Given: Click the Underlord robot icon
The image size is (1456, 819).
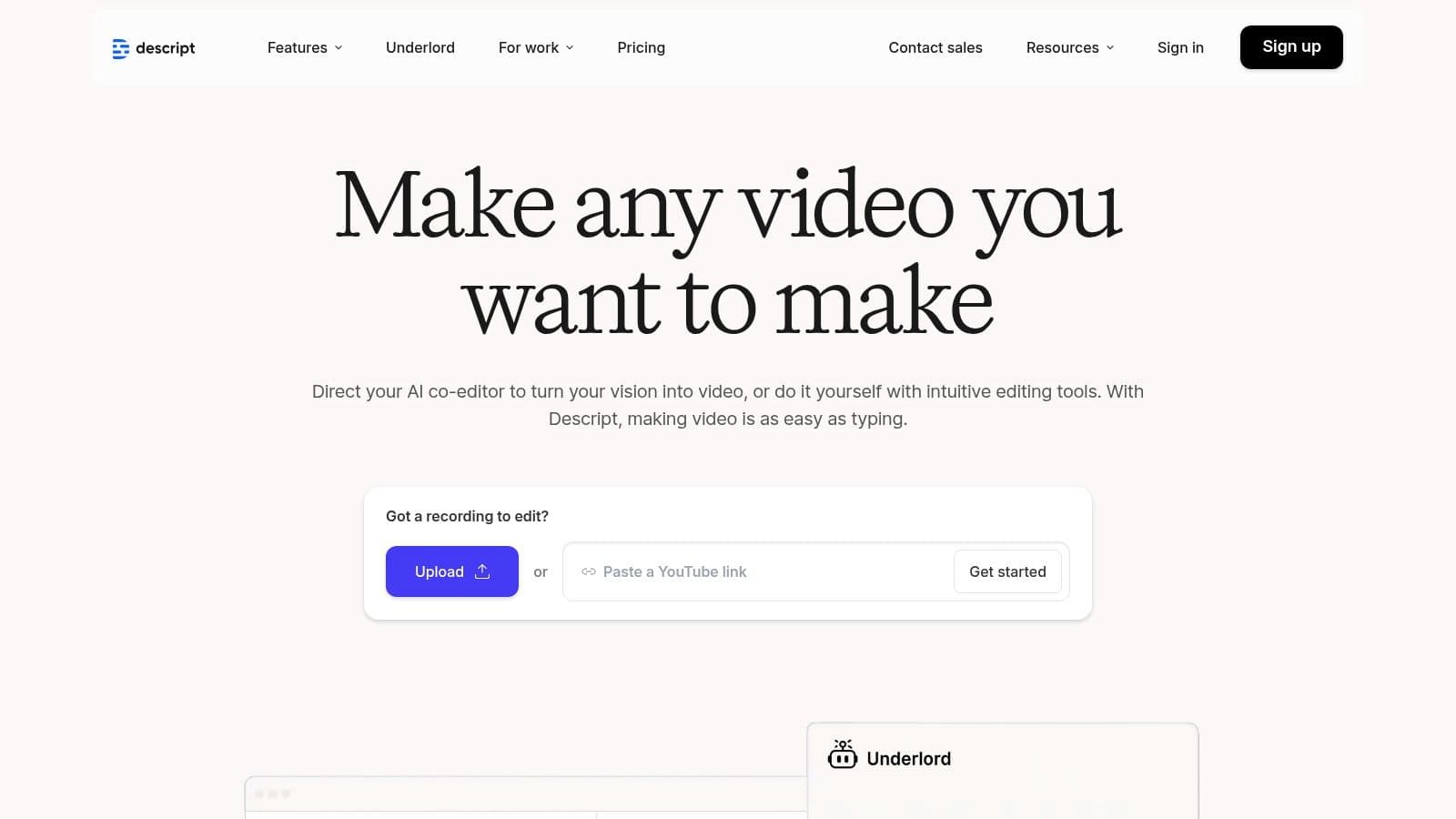Looking at the screenshot, I should pos(842,755).
